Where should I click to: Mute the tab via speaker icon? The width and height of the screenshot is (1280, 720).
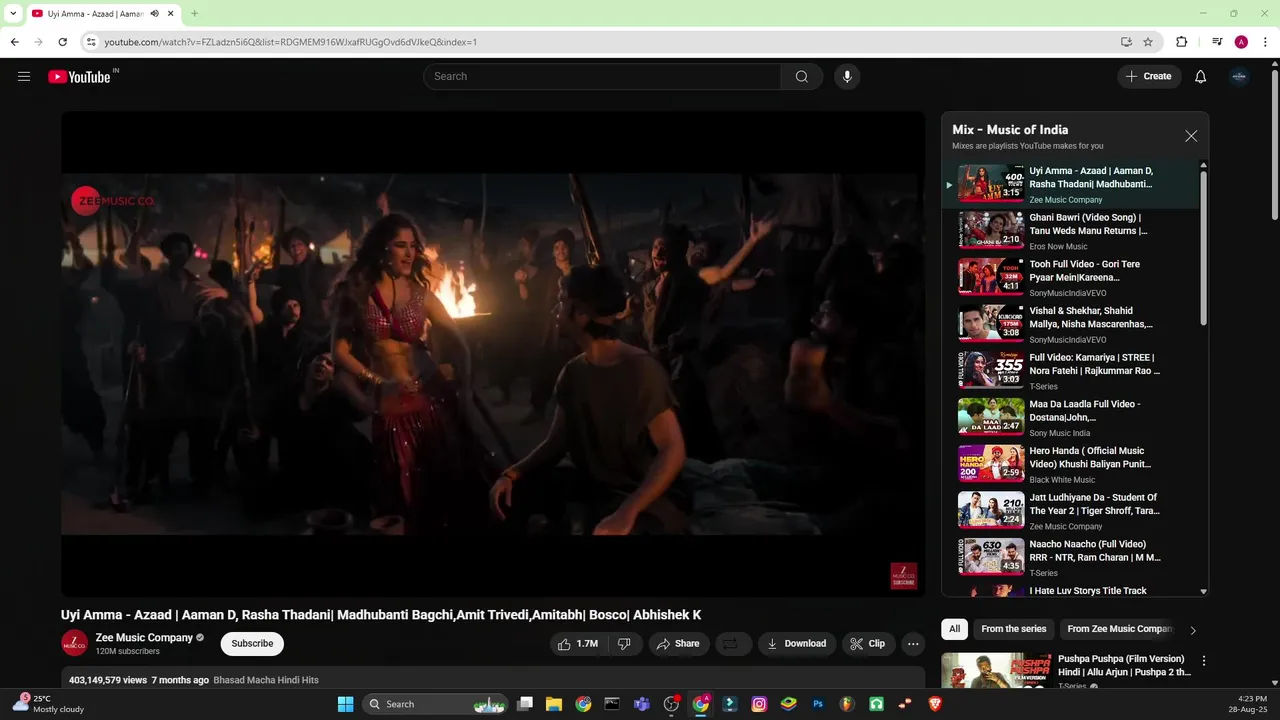155,14
